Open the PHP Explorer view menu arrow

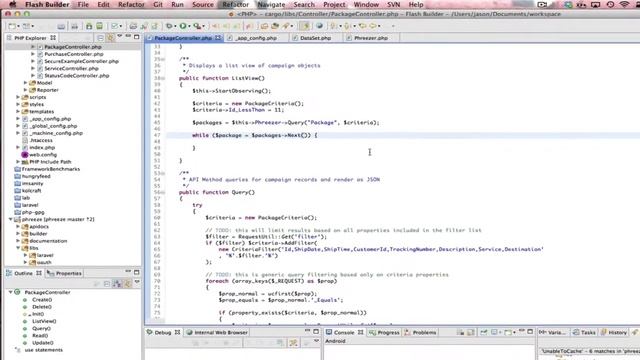coord(120,37)
